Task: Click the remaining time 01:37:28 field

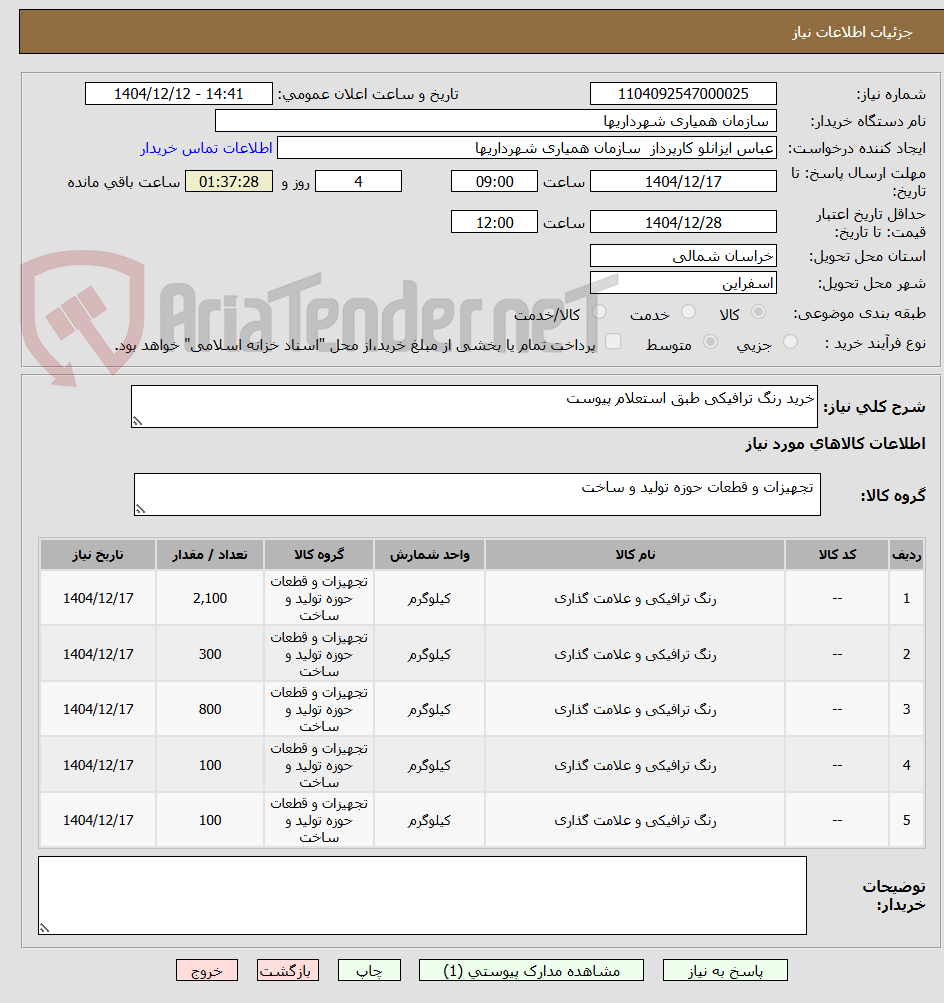Action: [229, 182]
